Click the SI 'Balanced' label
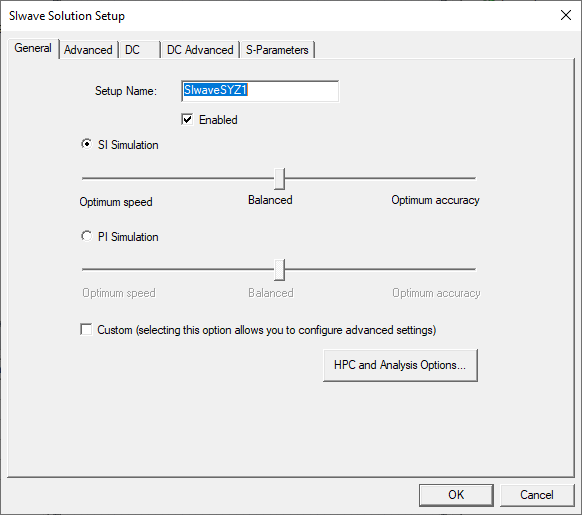Screen dimensions: 582x515 click(x=270, y=200)
